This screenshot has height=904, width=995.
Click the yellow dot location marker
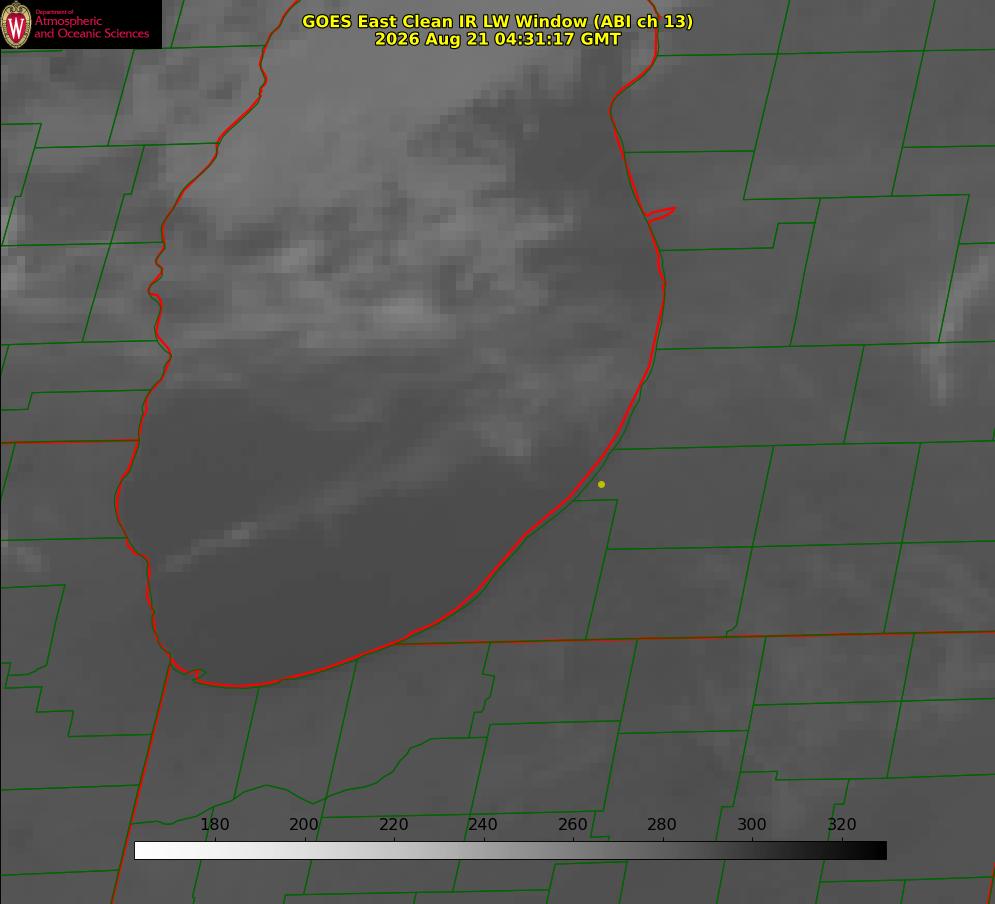(601, 484)
